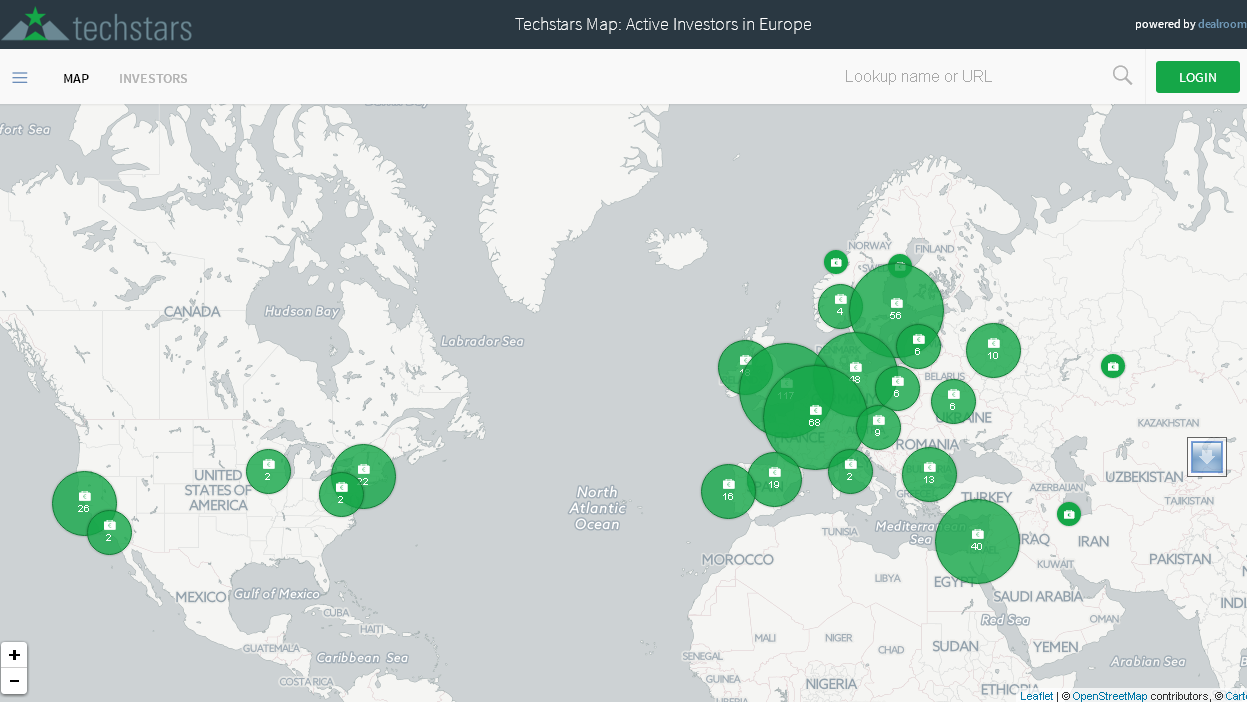Open the dealroom link in the header

1222,24
